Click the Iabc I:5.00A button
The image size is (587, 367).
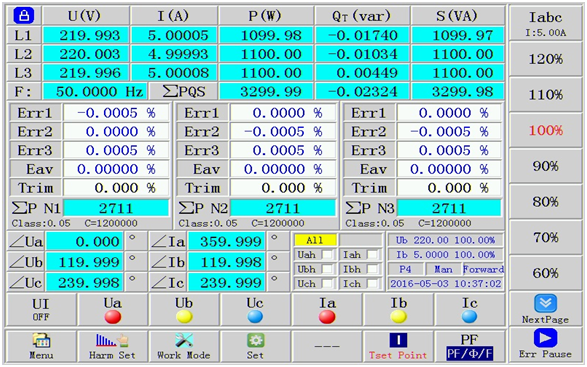pos(545,23)
